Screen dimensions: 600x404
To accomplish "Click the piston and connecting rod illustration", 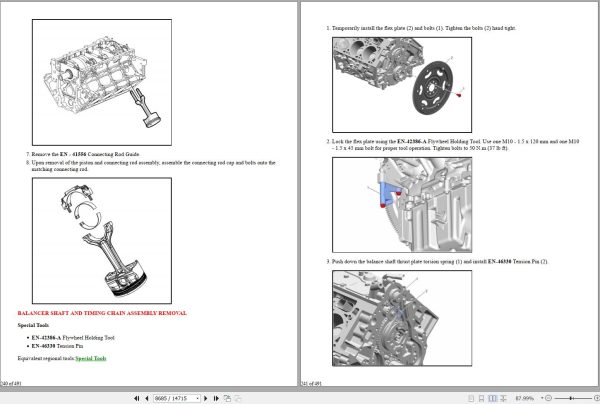I will (x=102, y=241).
